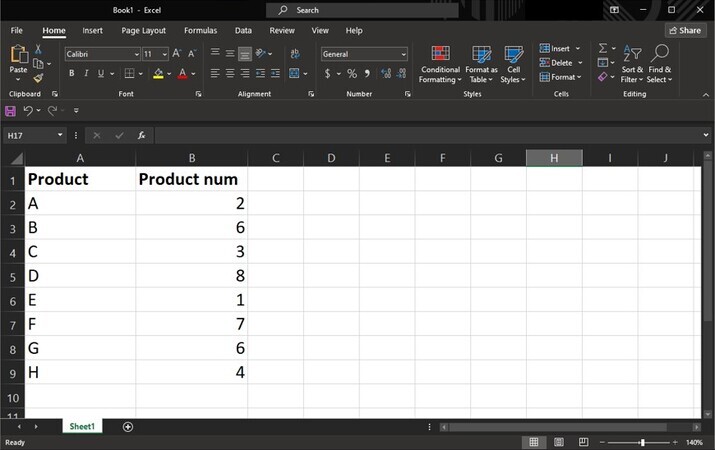Open Cell Styles gallery
Screen dimensions: 715x450
513,65
